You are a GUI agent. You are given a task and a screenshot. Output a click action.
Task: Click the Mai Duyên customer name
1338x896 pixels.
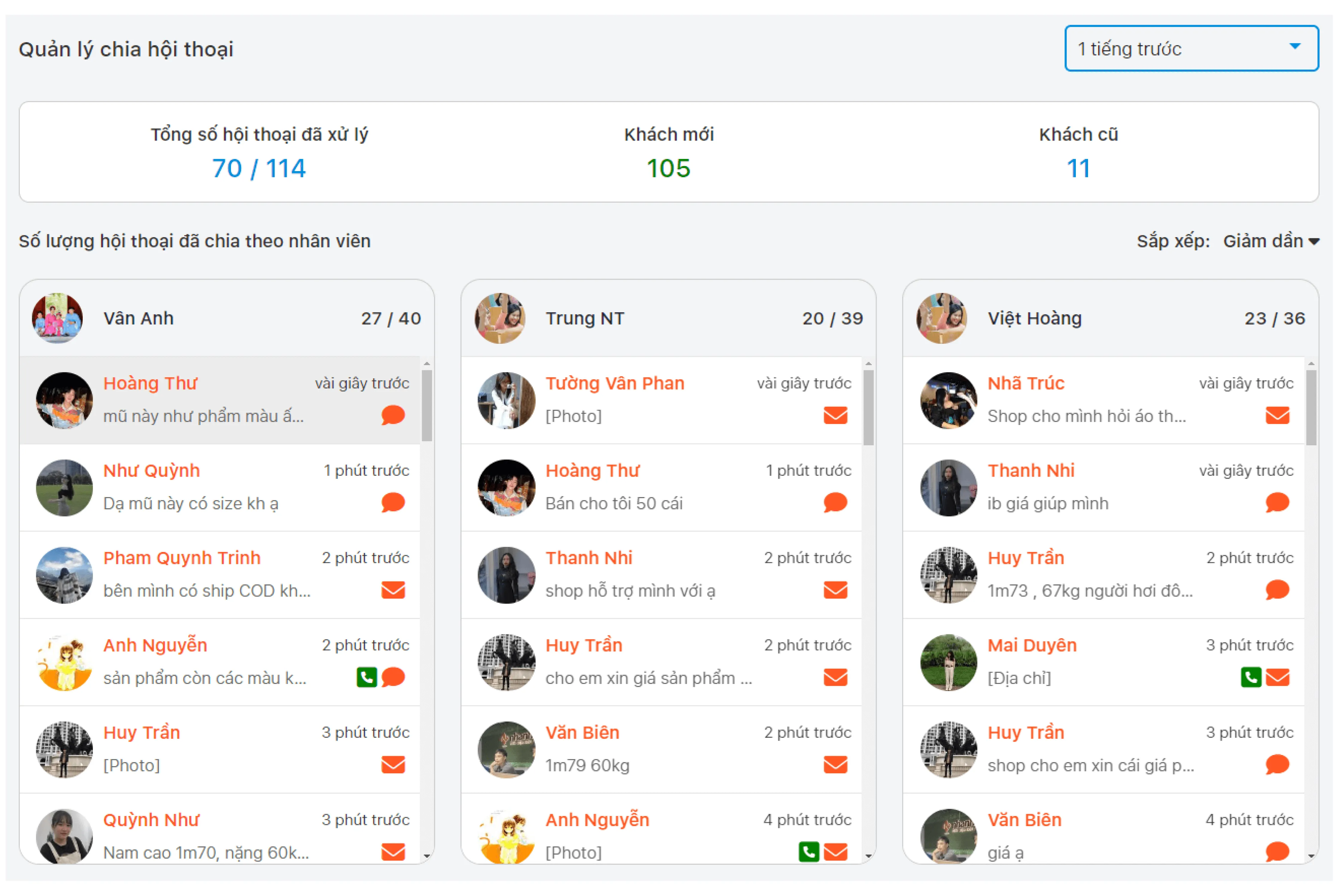click(x=1032, y=645)
